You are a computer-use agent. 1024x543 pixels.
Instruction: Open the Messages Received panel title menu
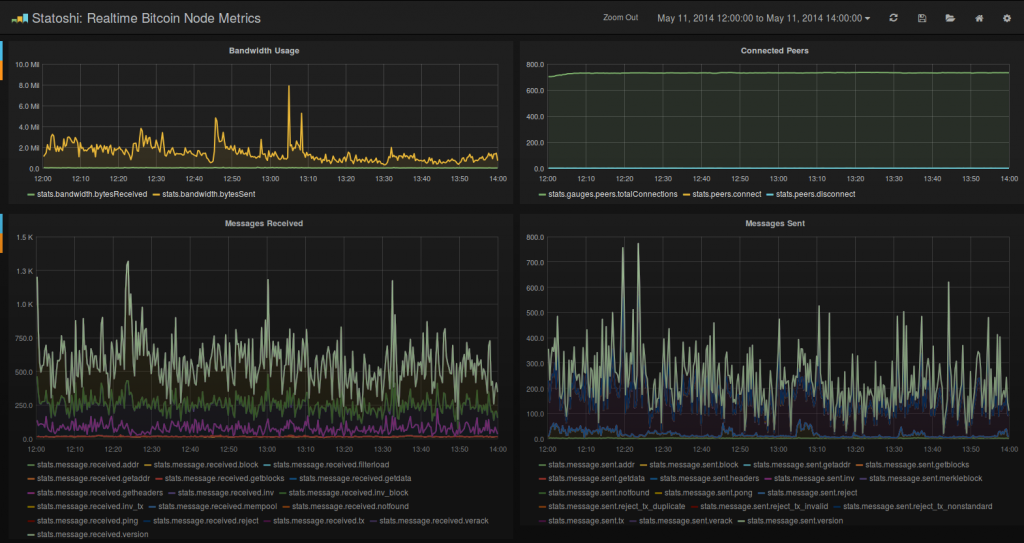coord(264,223)
